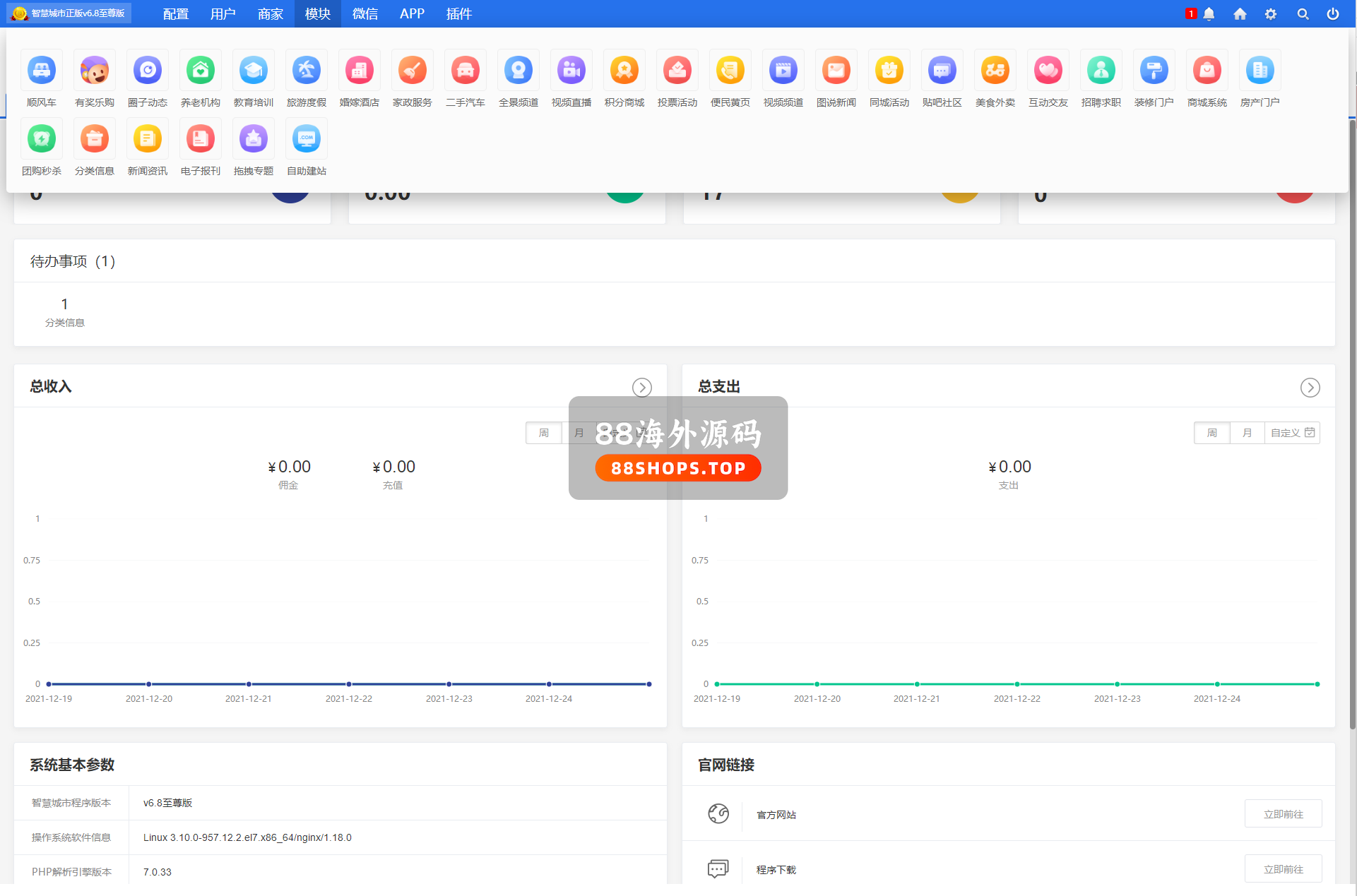Open the 插件 top menu
The image size is (1357, 896).
[x=458, y=14]
